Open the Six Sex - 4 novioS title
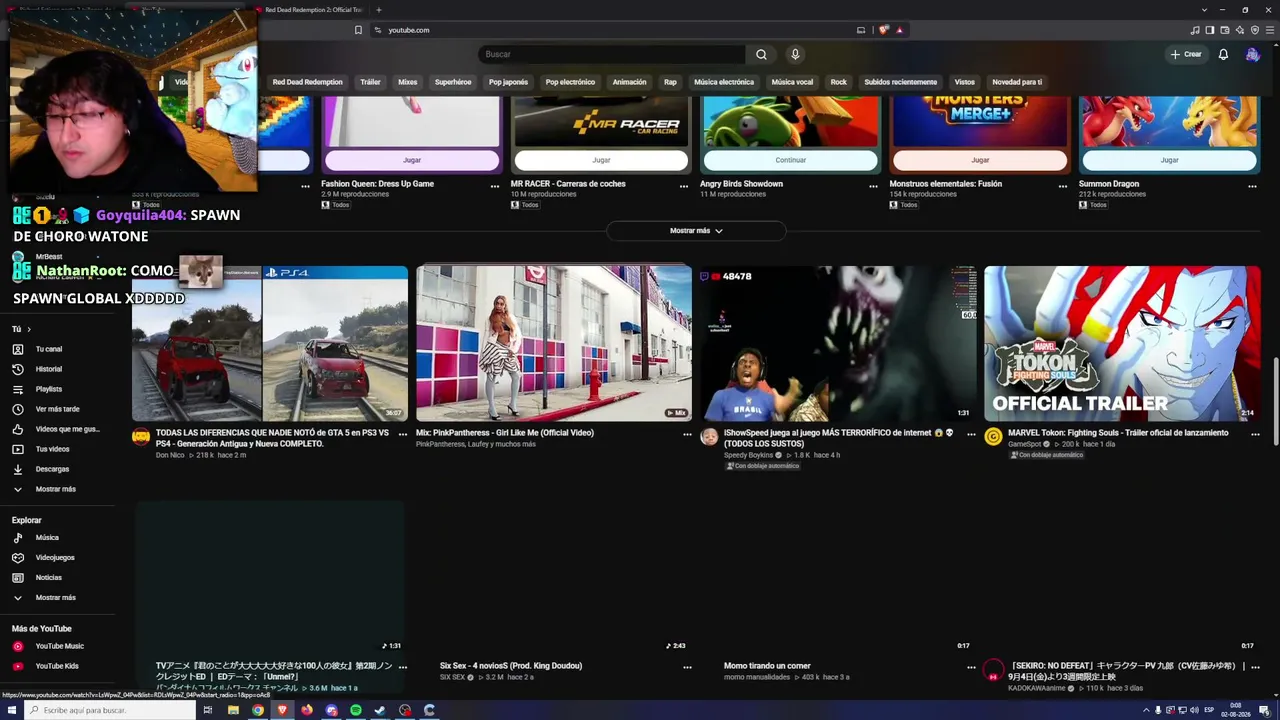 (511, 666)
